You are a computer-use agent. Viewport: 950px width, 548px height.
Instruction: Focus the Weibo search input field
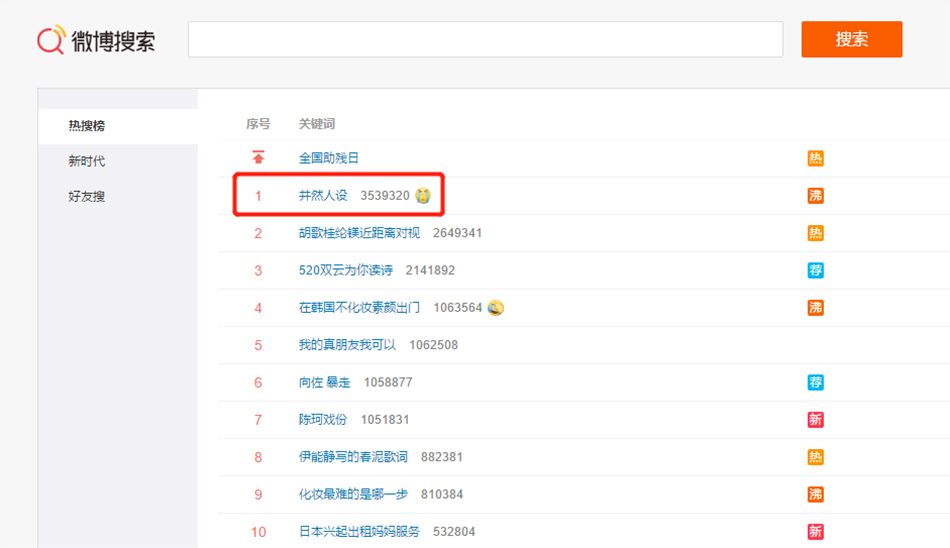485,40
